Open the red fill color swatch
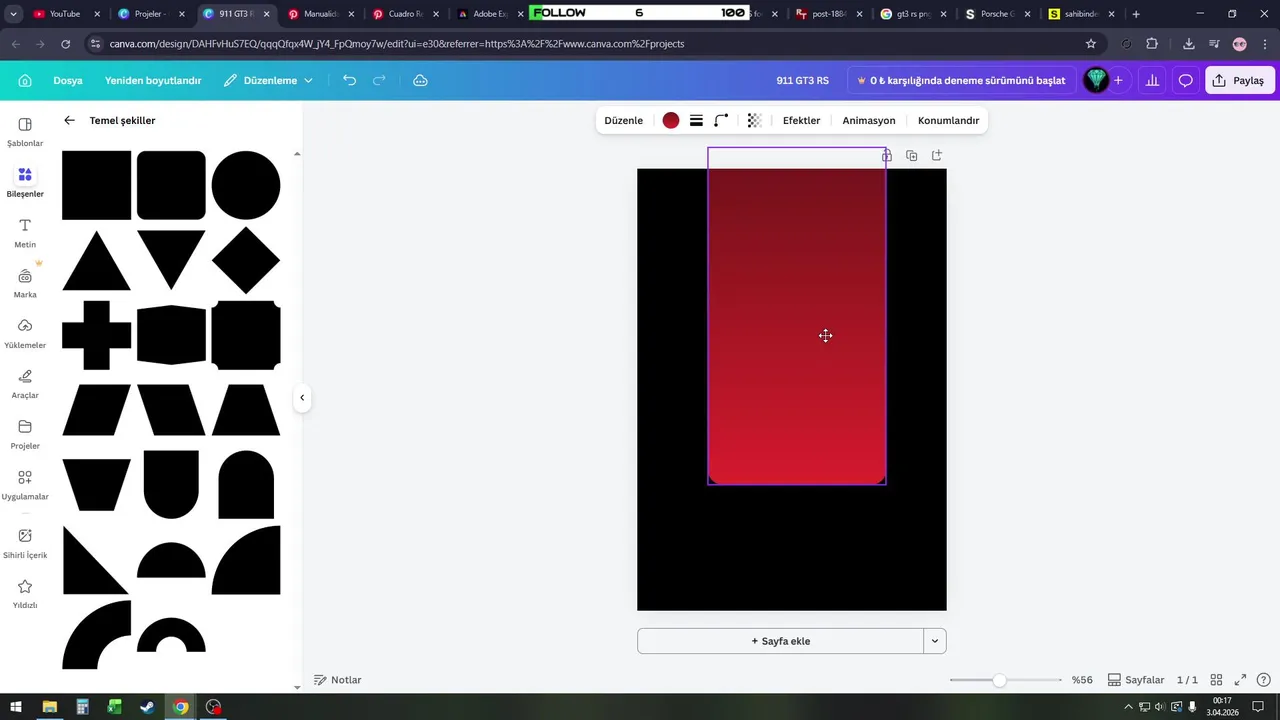The image size is (1280, 720). coord(671,120)
